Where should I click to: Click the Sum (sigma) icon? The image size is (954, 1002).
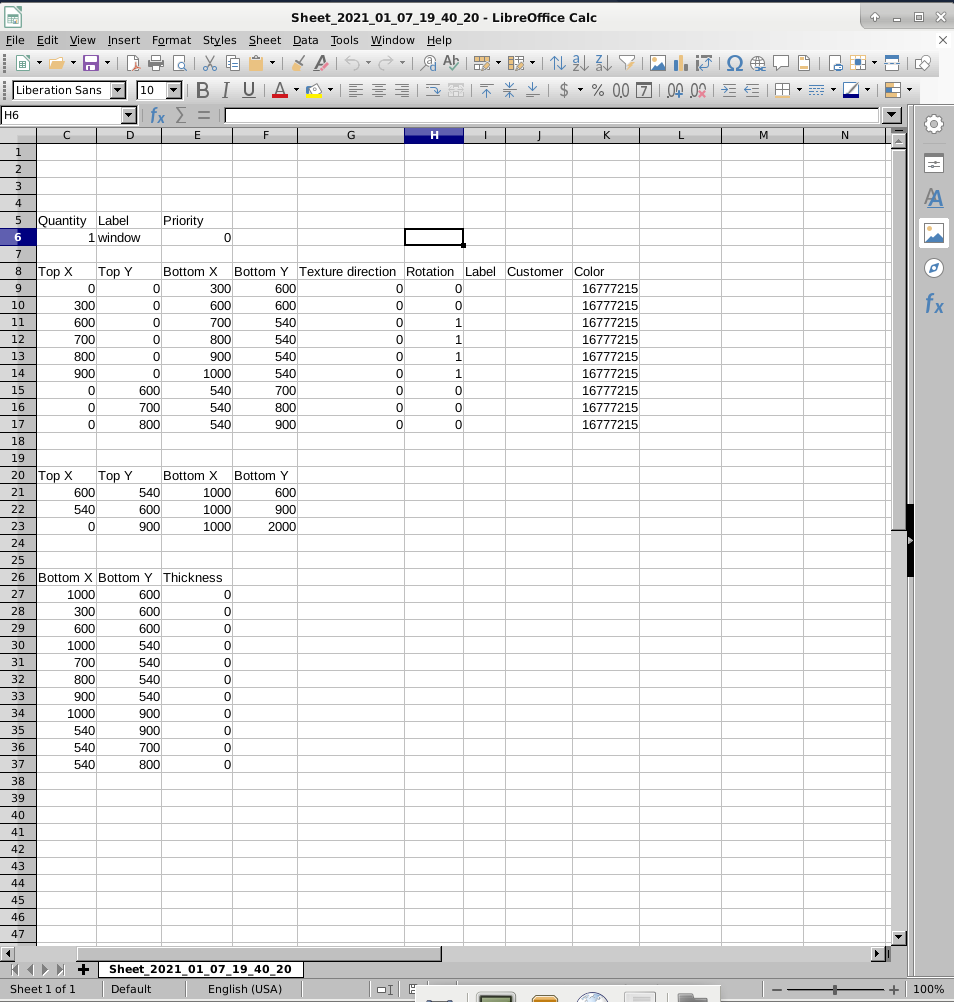pos(181,116)
